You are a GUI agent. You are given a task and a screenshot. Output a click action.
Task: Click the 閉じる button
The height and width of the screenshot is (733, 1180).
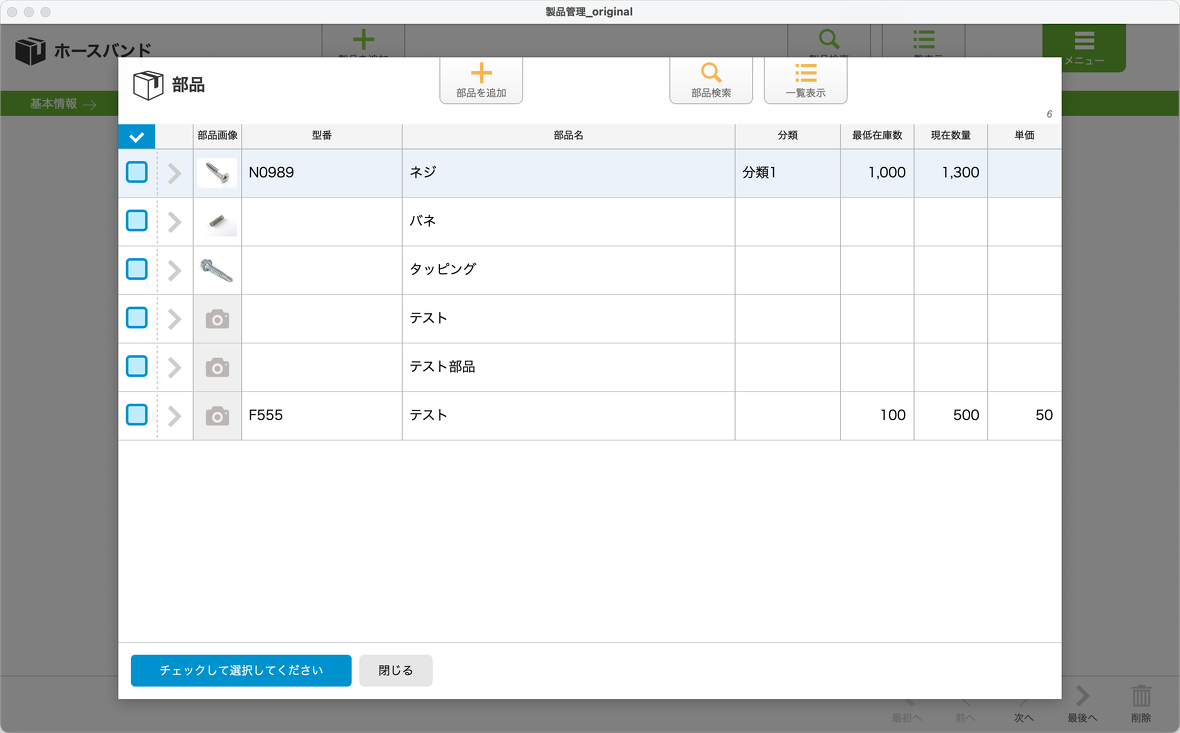click(395, 671)
